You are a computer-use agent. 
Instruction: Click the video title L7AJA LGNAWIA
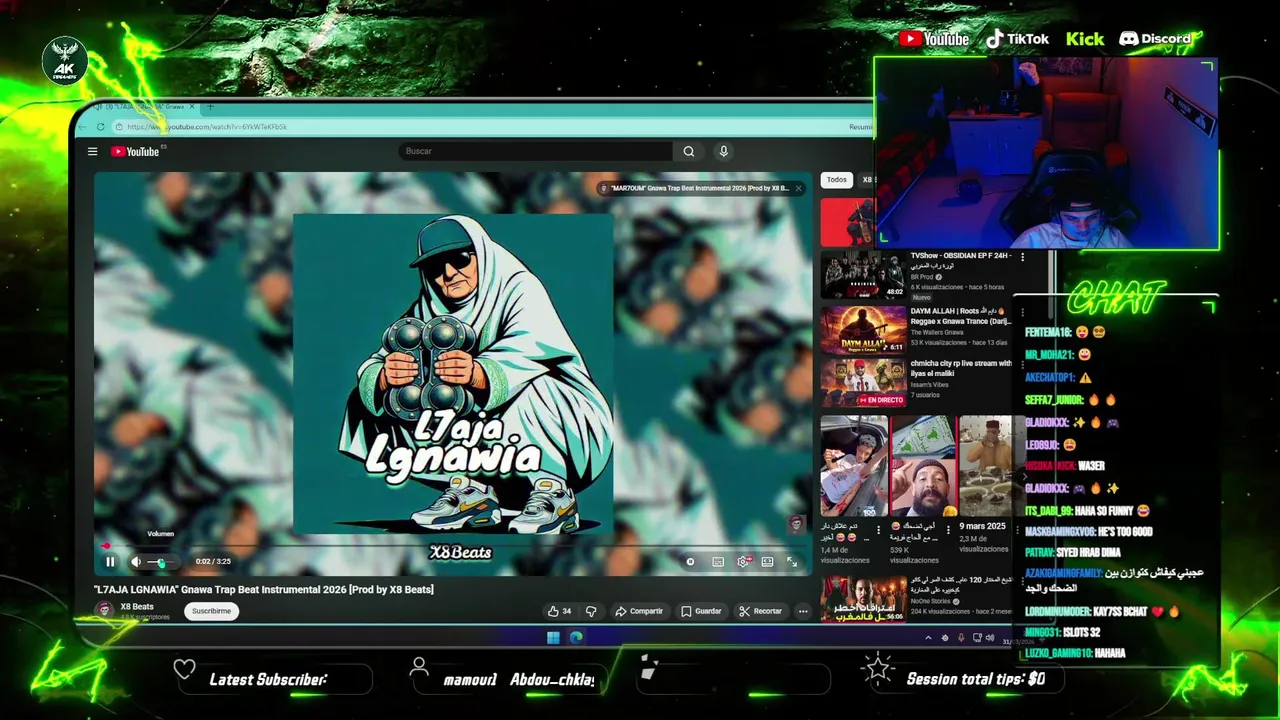pos(264,589)
